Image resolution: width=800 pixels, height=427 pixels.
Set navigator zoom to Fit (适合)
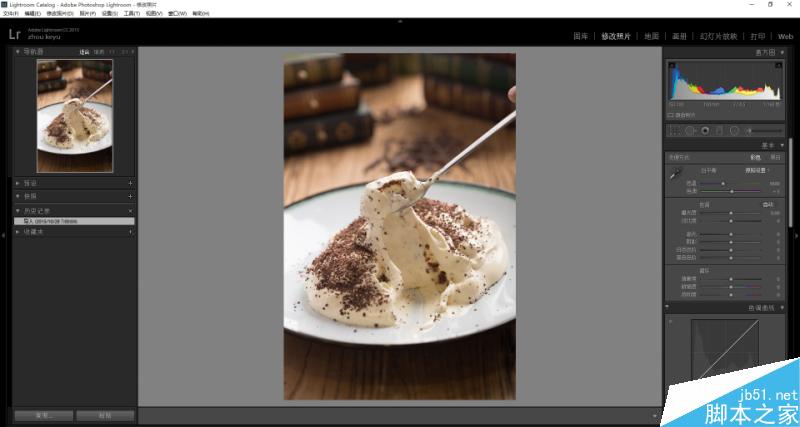[x=84, y=52]
